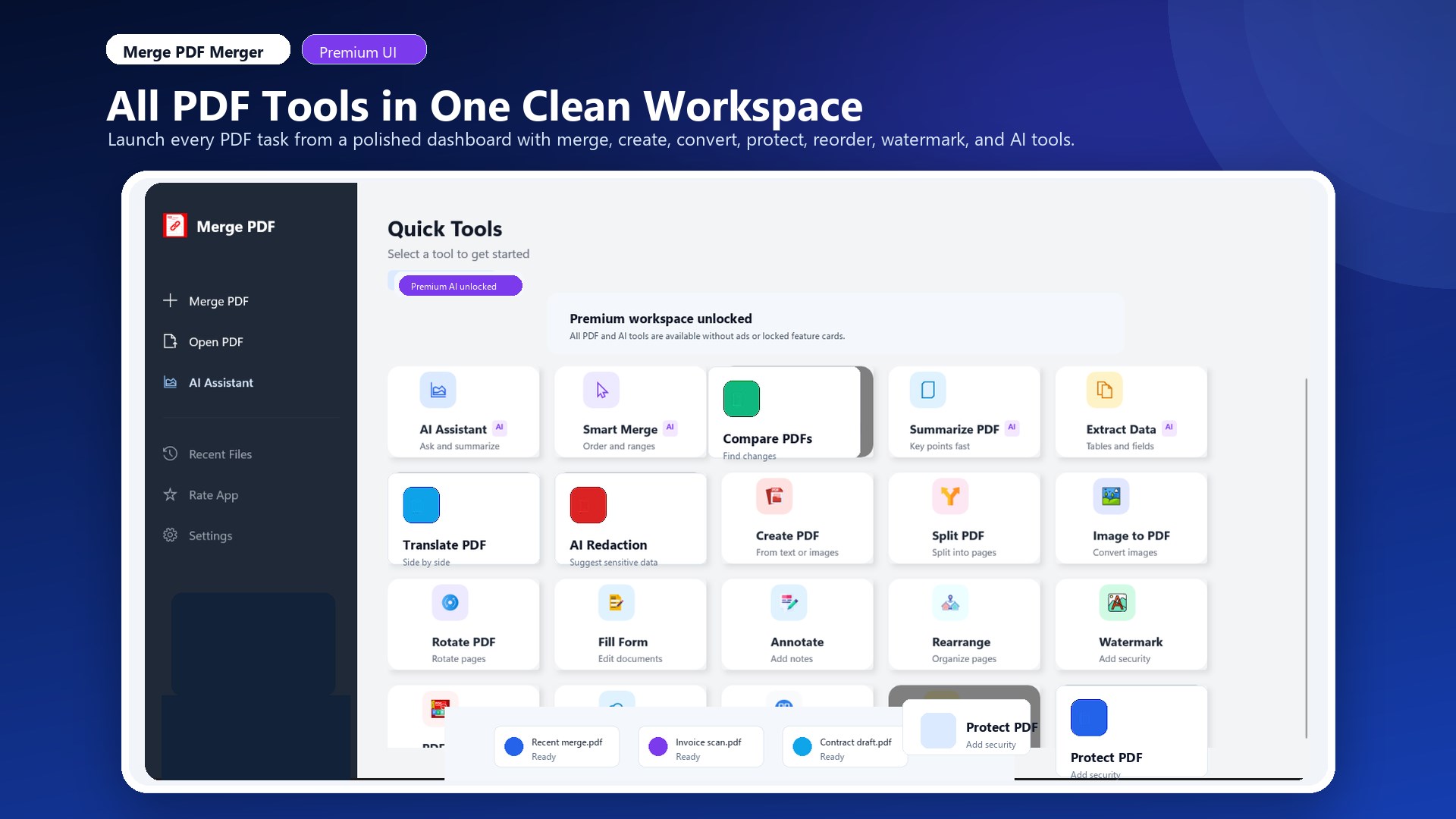
Task: Launch the Annotate icon
Action: coord(789,602)
